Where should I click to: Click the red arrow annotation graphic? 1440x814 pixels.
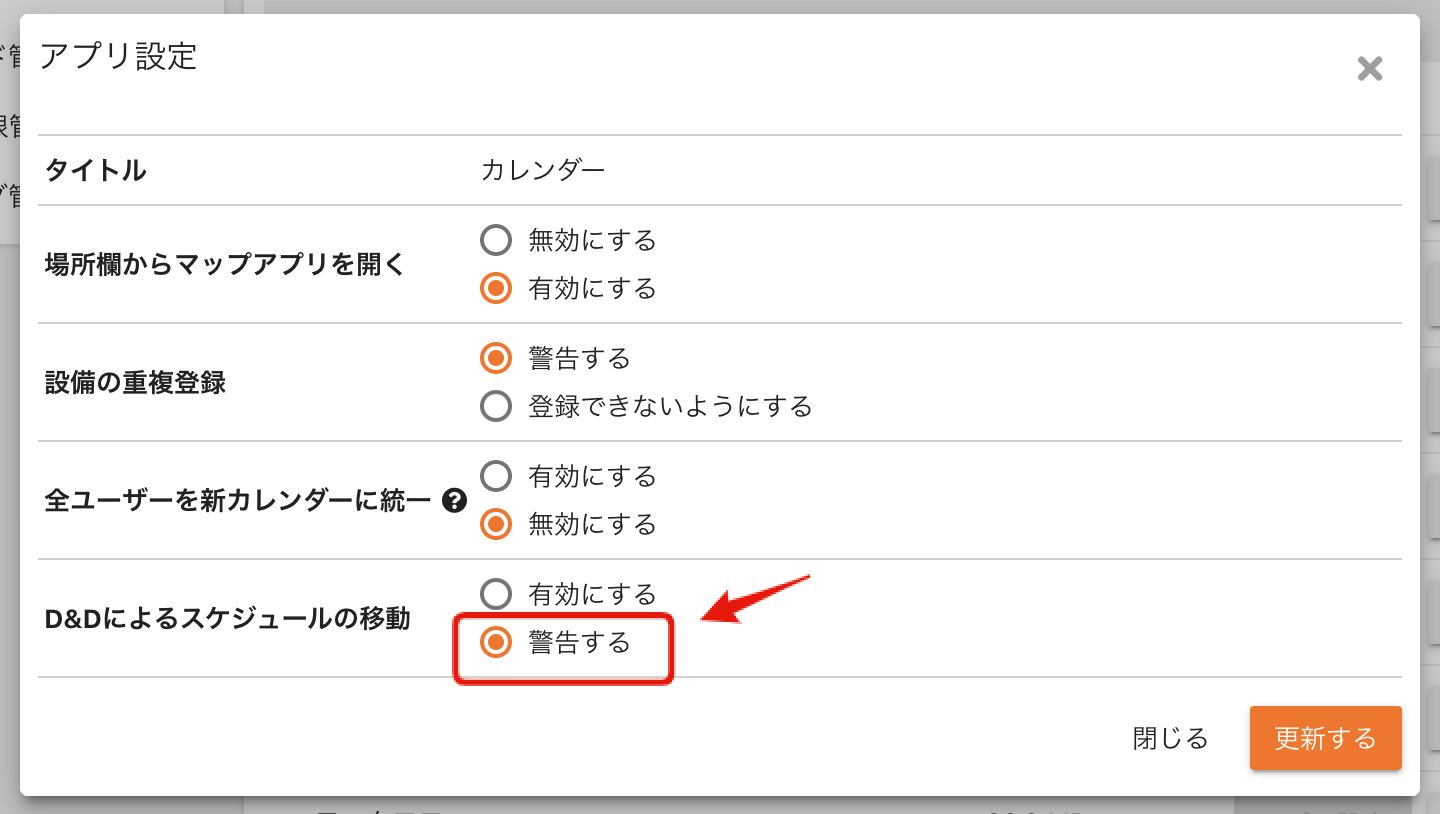pos(754,598)
